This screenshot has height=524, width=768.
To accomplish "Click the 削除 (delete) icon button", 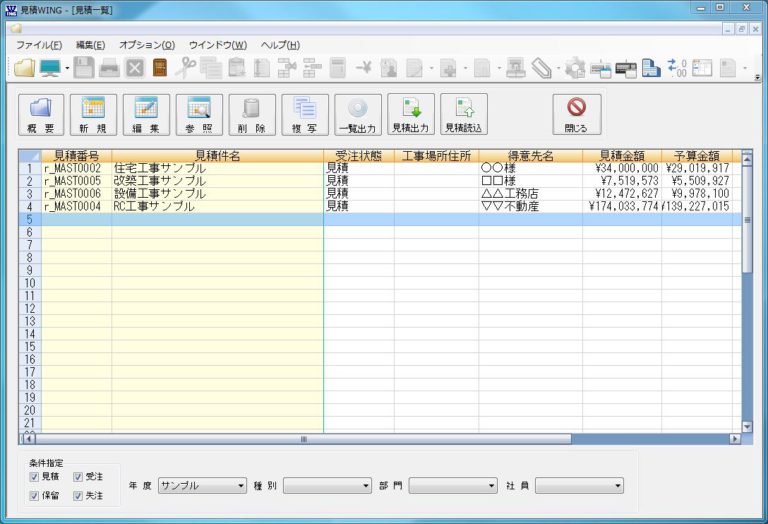I will point(252,115).
